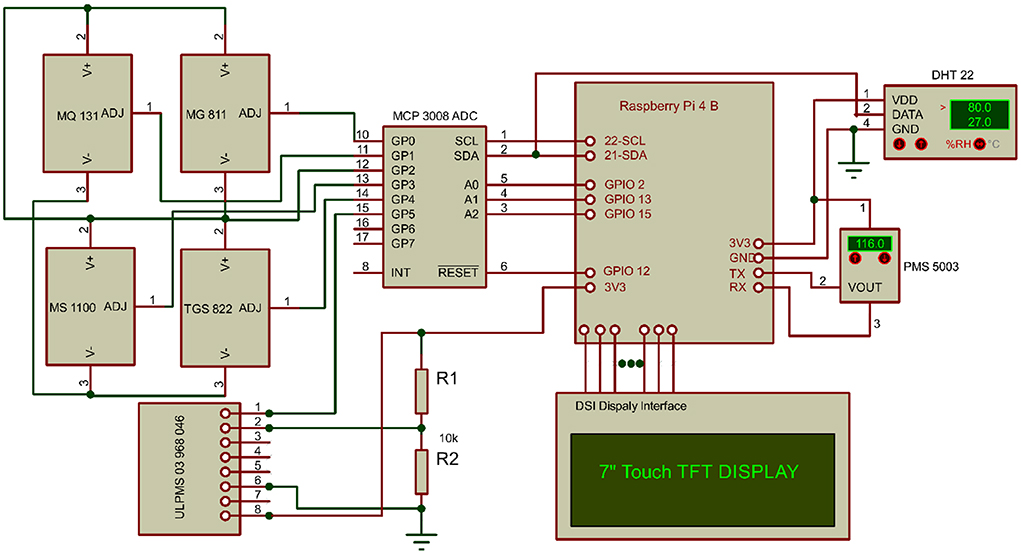
Task: Select the R2 resistor symbol
Action: [x=421, y=471]
